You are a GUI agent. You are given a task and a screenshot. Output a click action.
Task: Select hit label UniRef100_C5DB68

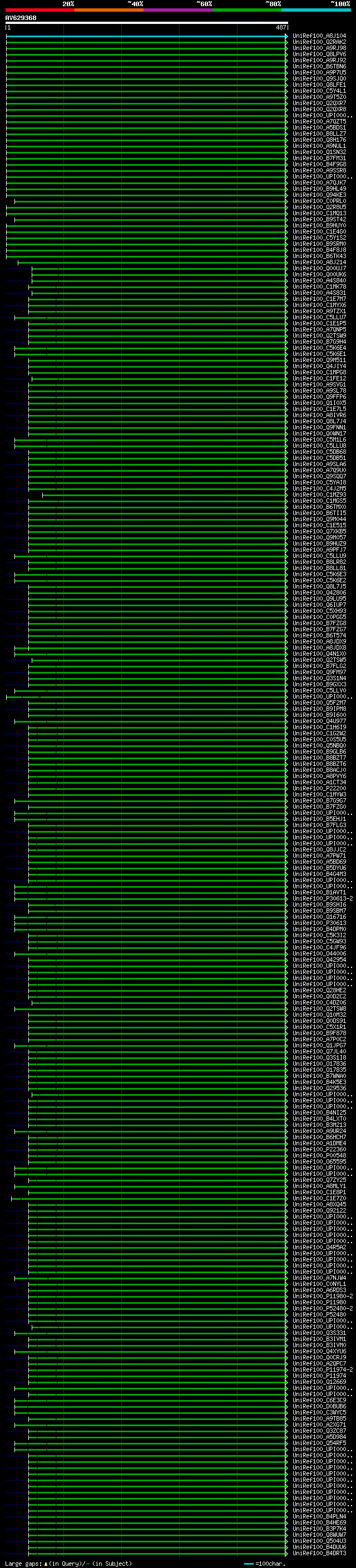[319, 452]
